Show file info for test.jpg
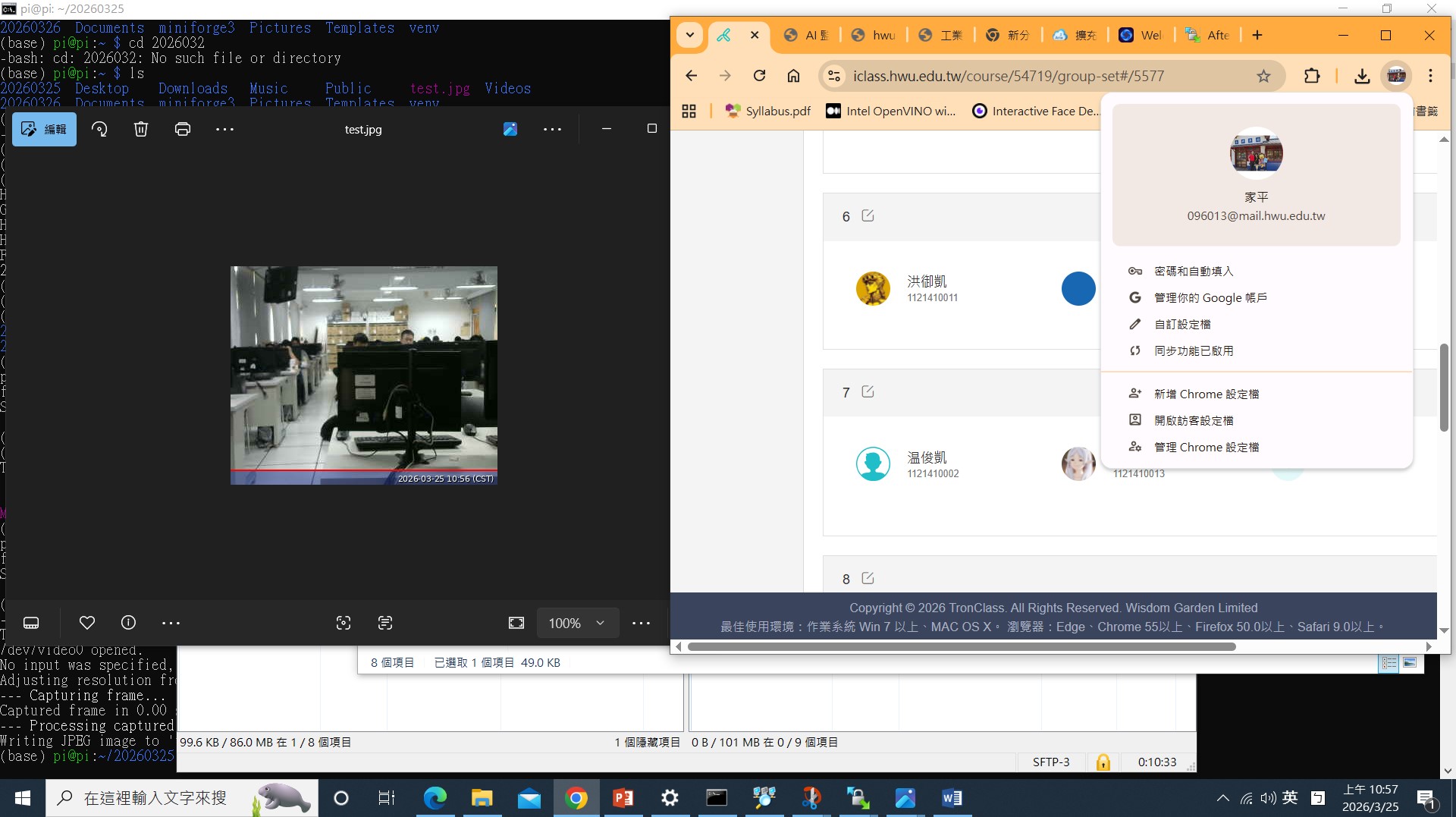The height and width of the screenshot is (817, 1456). [128, 623]
